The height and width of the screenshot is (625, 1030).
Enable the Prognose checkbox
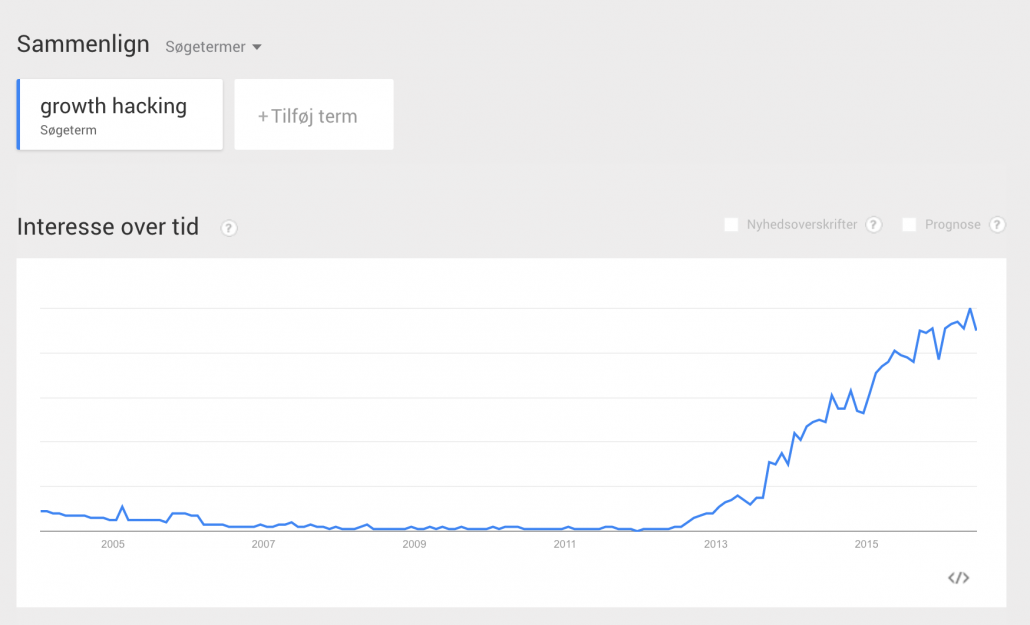coord(909,225)
